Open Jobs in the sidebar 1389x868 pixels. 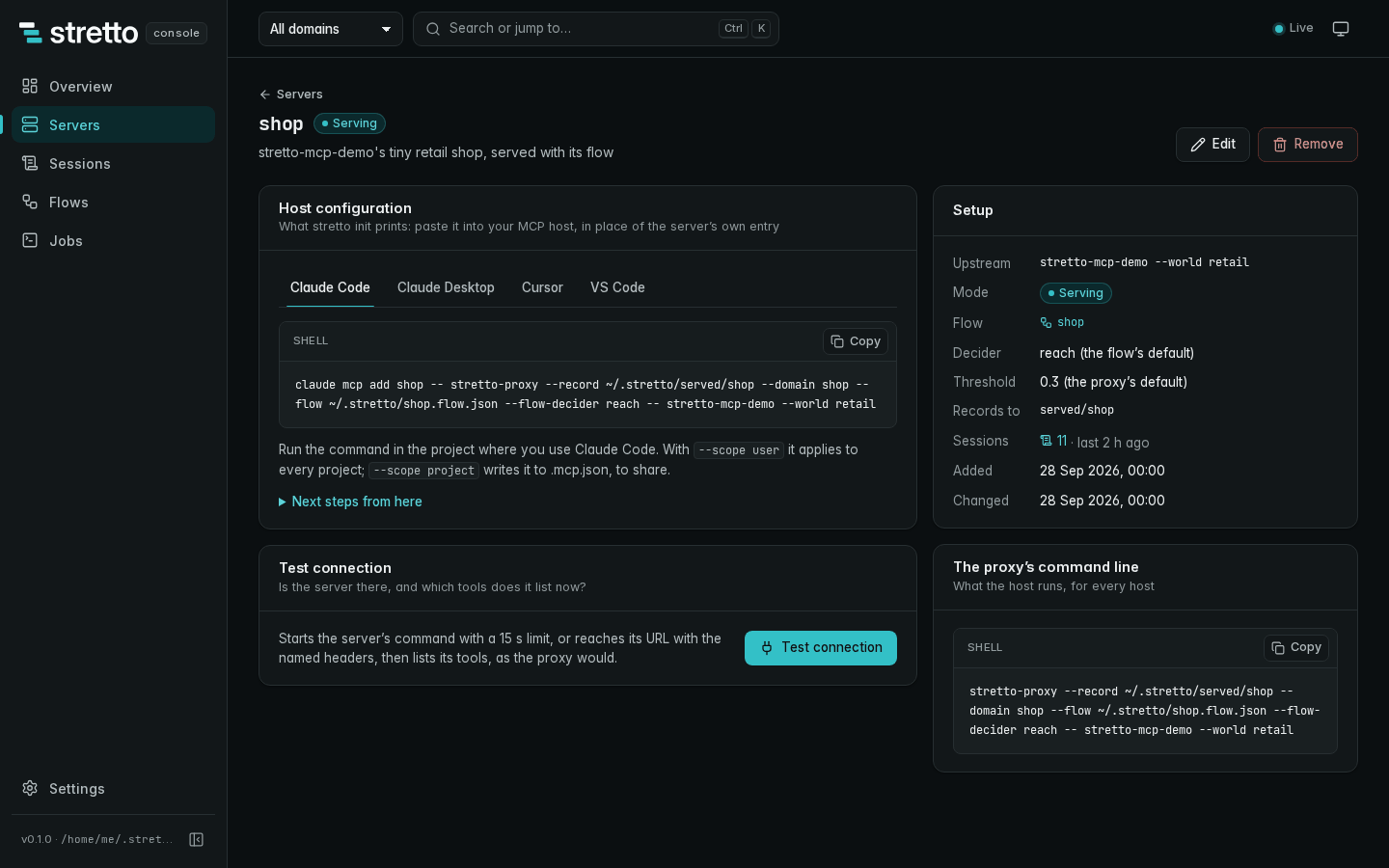click(x=113, y=240)
